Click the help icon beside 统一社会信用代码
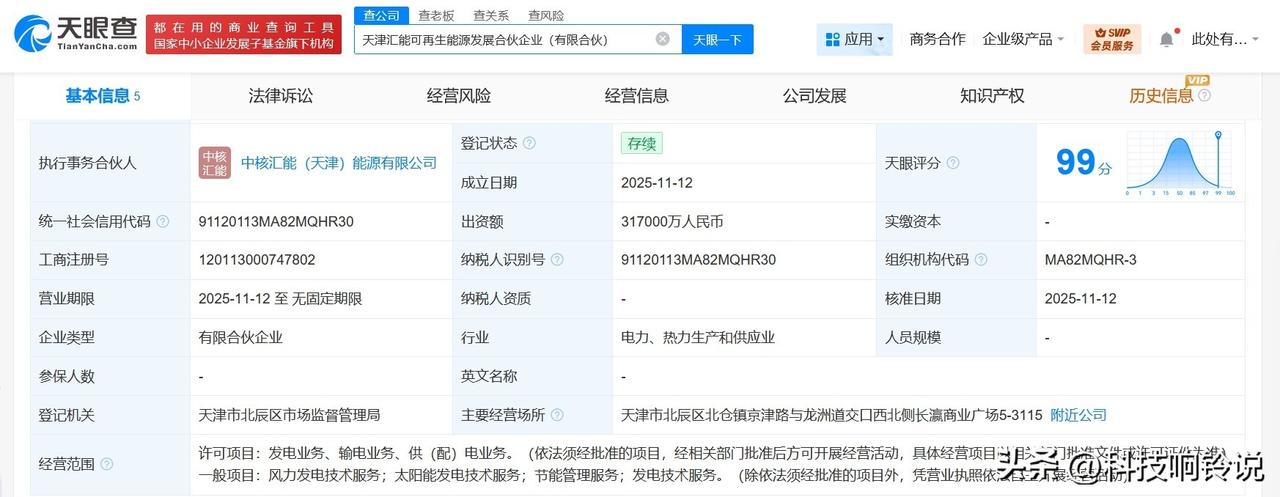The width and height of the screenshot is (1280, 497). (163, 221)
